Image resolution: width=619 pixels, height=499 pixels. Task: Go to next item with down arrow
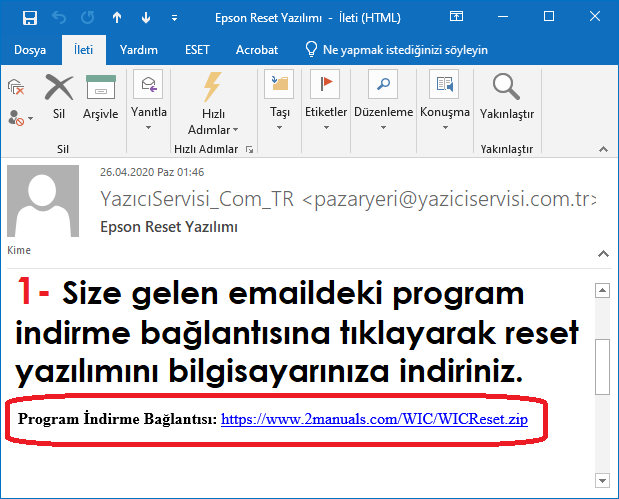click(x=146, y=18)
